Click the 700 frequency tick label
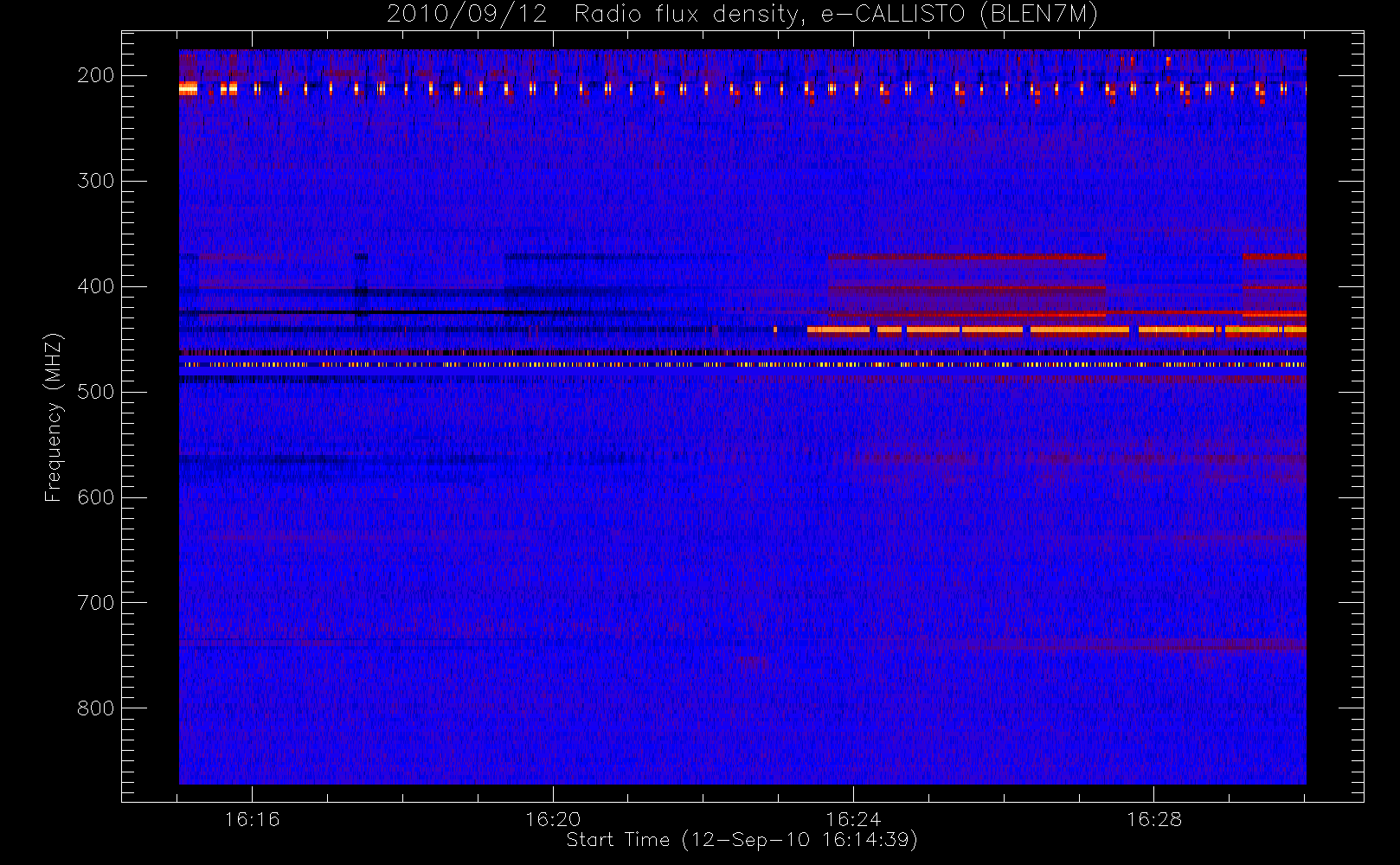The height and width of the screenshot is (865, 1400). (x=96, y=603)
